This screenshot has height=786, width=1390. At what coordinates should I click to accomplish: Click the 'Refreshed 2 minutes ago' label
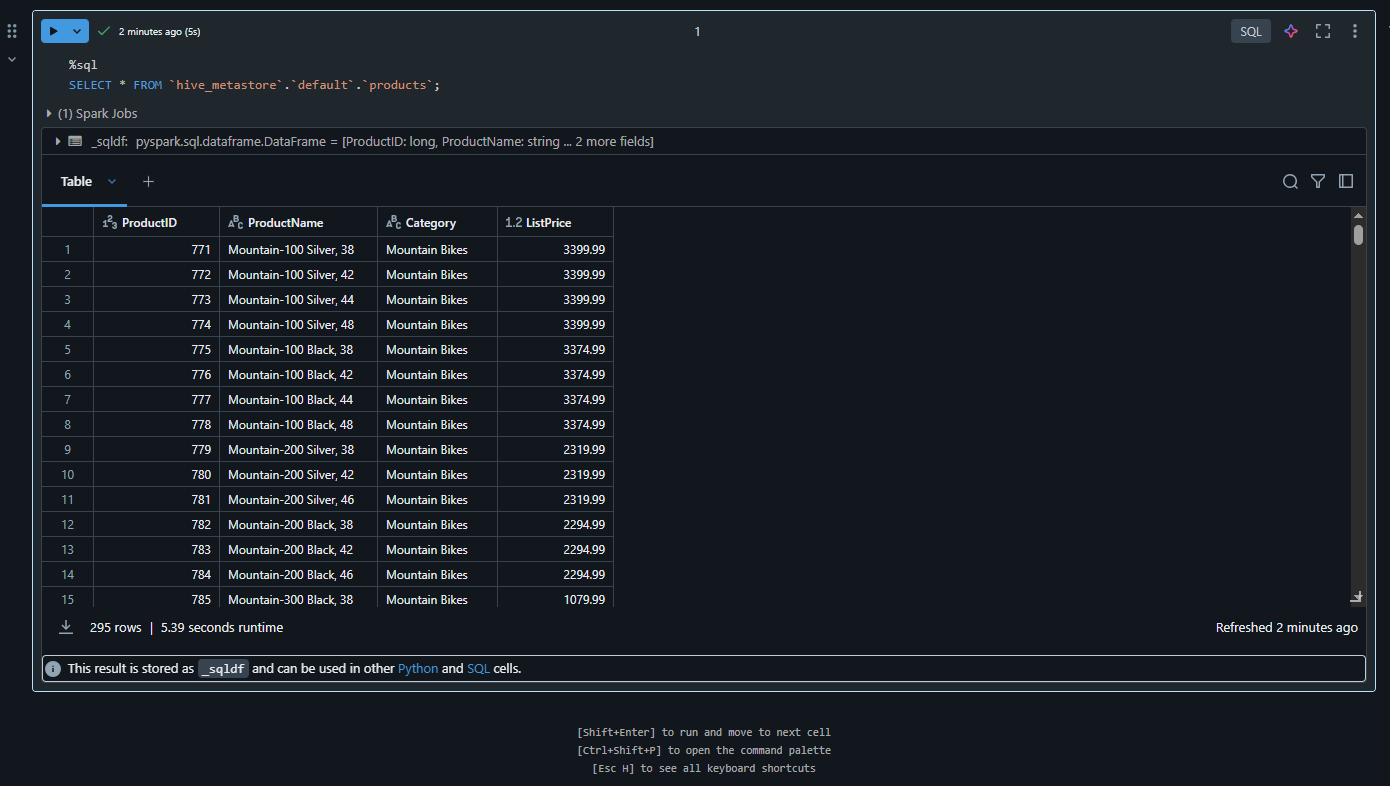click(x=1286, y=627)
